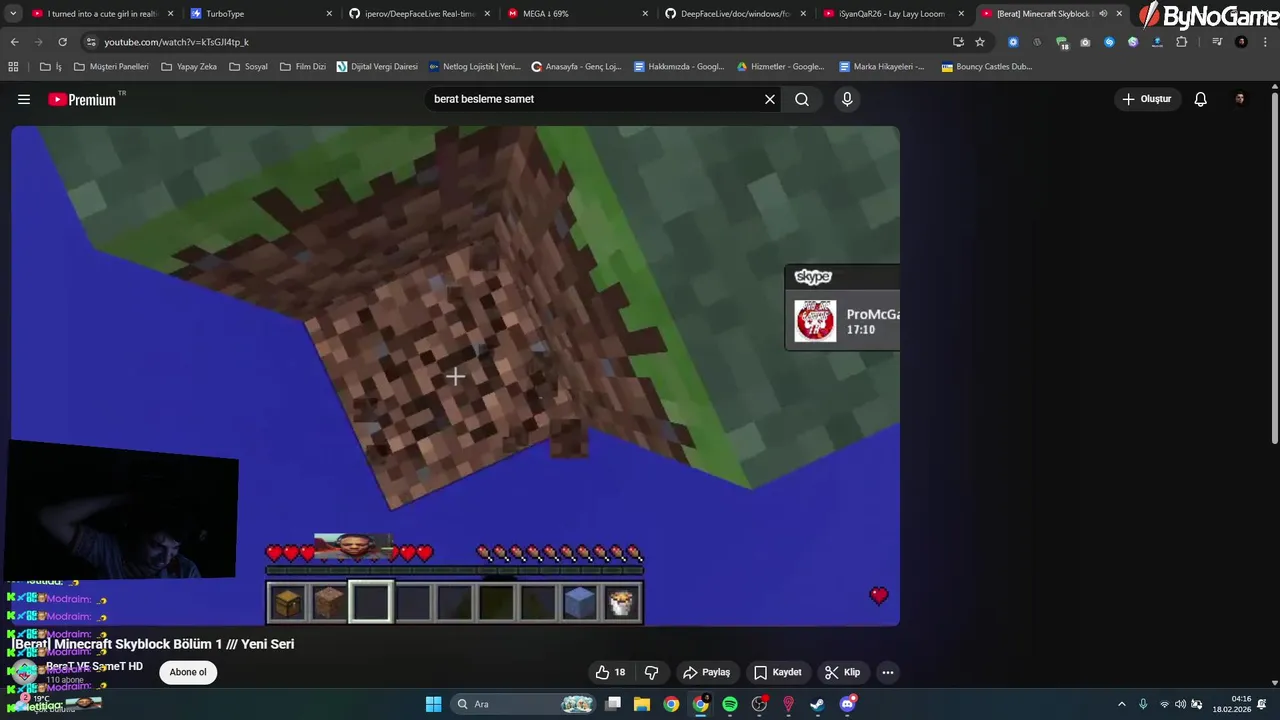Like the video with 18 likes
This screenshot has height=720, width=1280.
click(x=610, y=672)
